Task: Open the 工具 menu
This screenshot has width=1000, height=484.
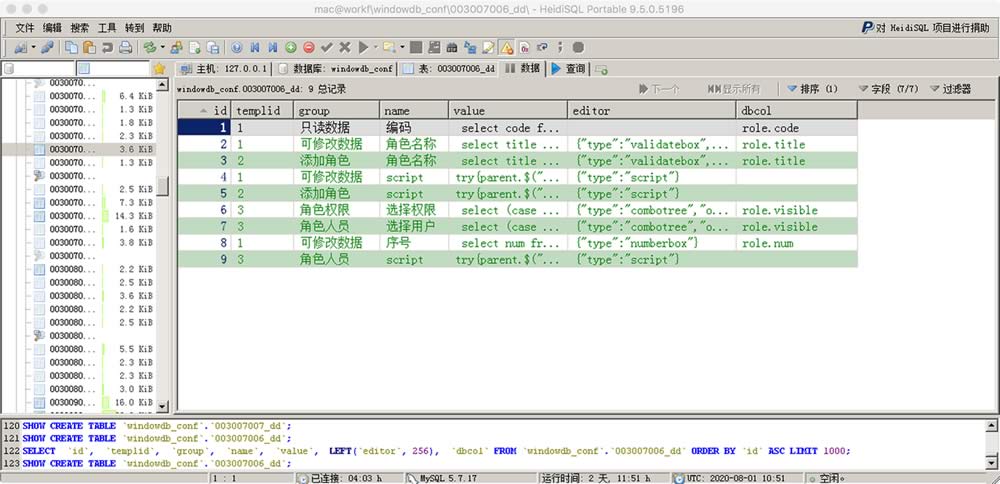Action: click(x=107, y=28)
